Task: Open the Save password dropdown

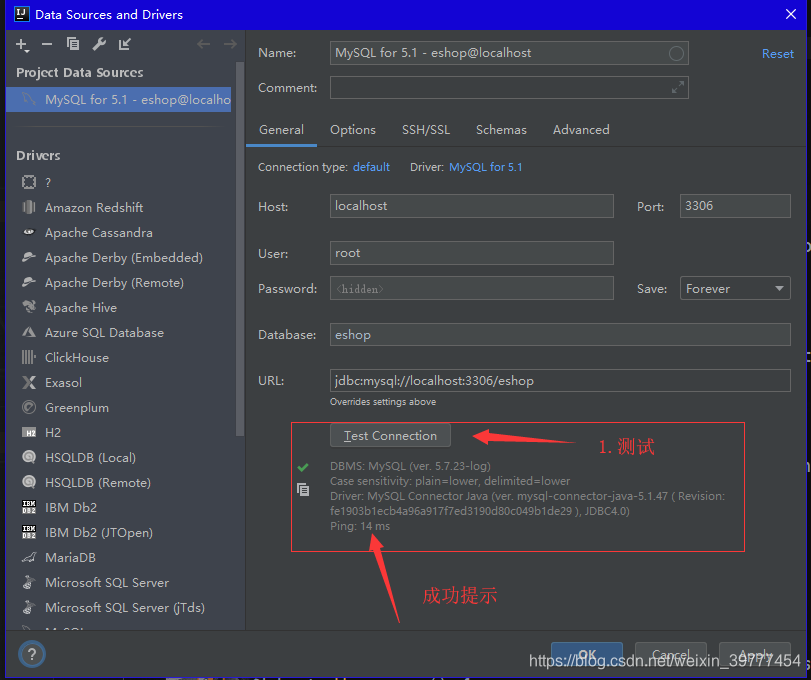Action: (735, 289)
